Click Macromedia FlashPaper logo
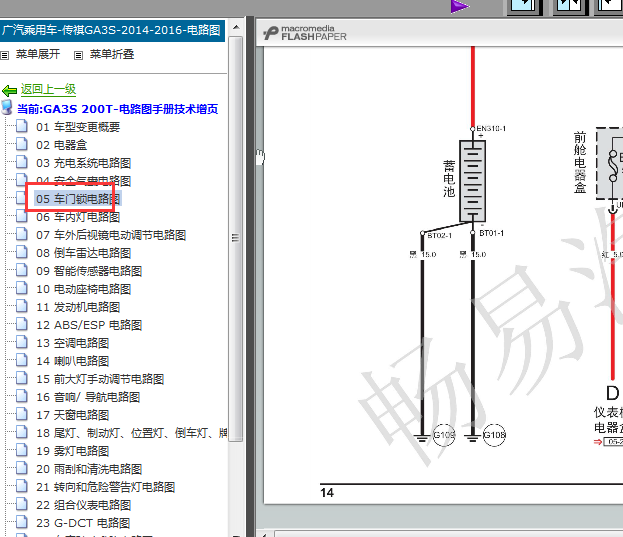Image resolution: width=623 pixels, height=537 pixels. [305, 33]
